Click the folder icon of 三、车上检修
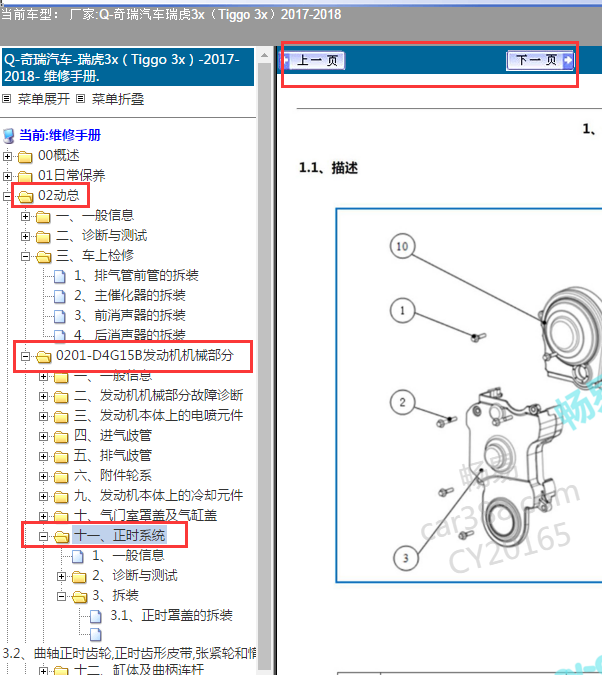Viewport: 602px width, 675px height. point(43,257)
